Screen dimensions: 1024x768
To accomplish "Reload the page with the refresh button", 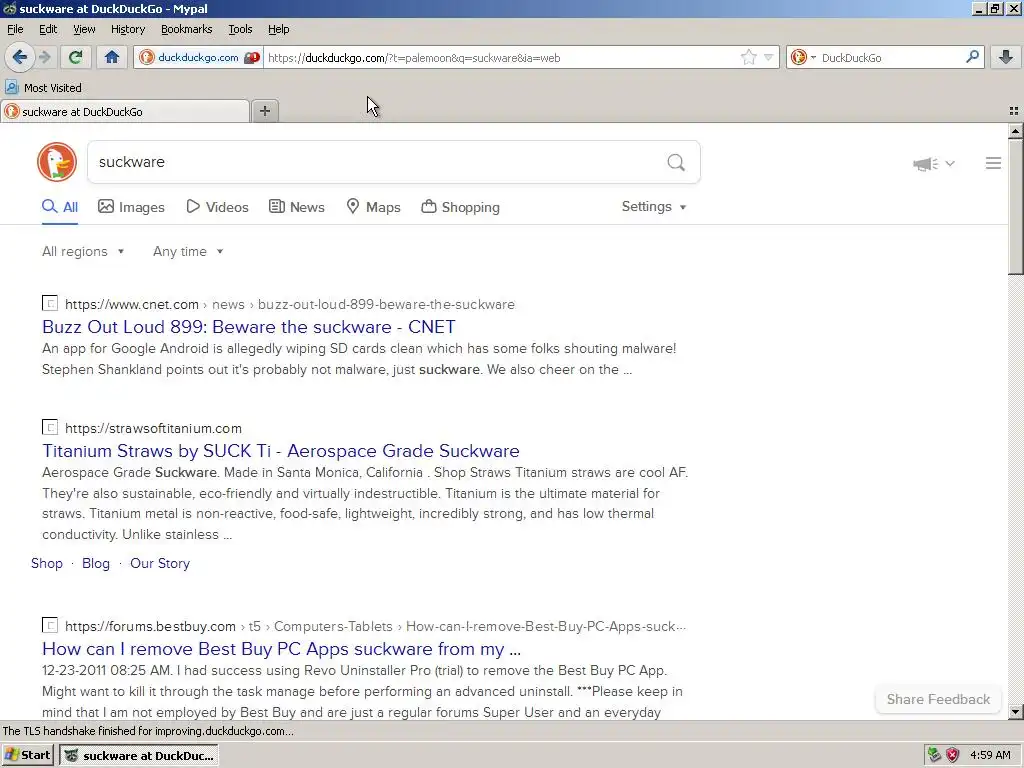I will coord(75,57).
